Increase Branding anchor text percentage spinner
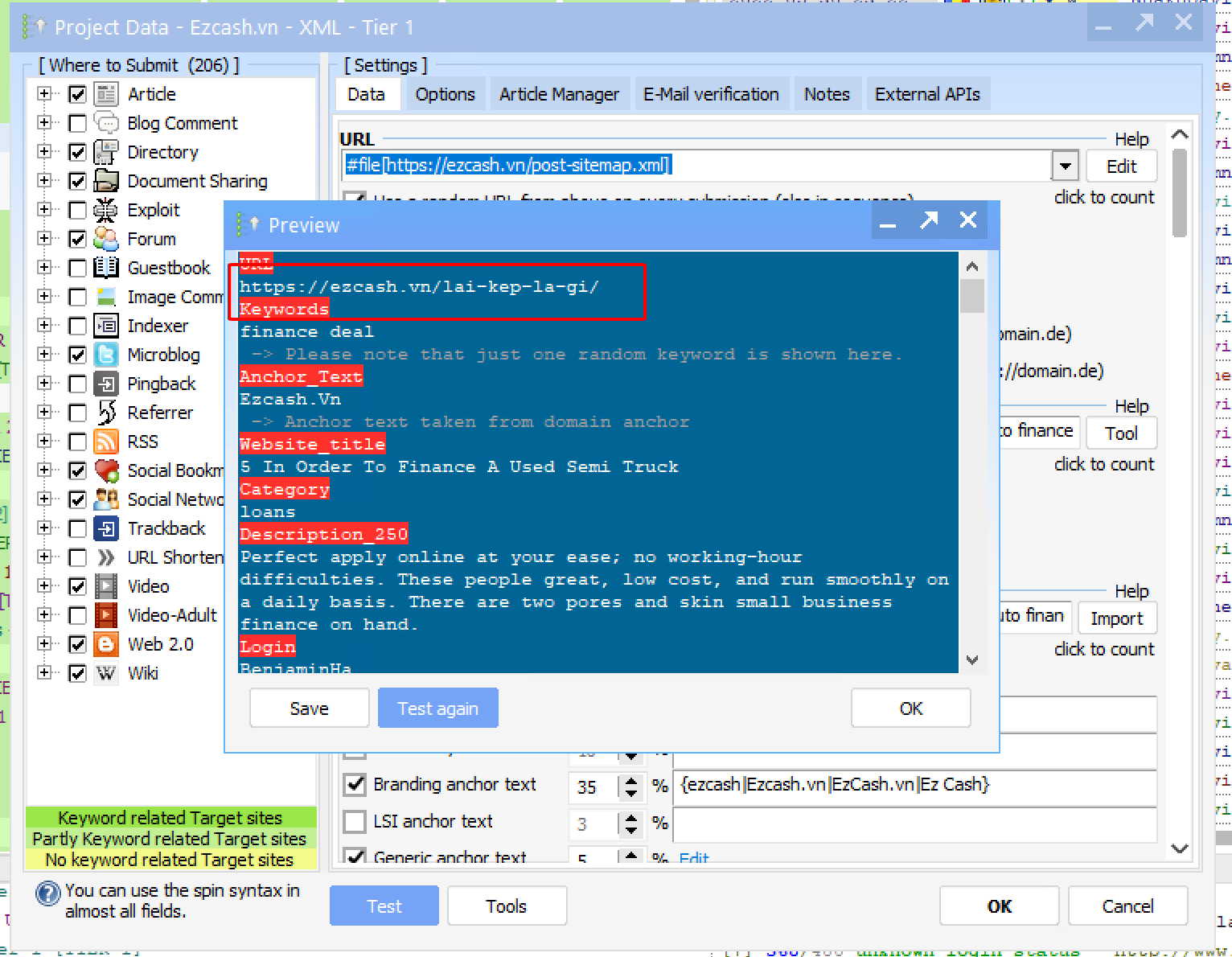1232x957 pixels. [631, 780]
